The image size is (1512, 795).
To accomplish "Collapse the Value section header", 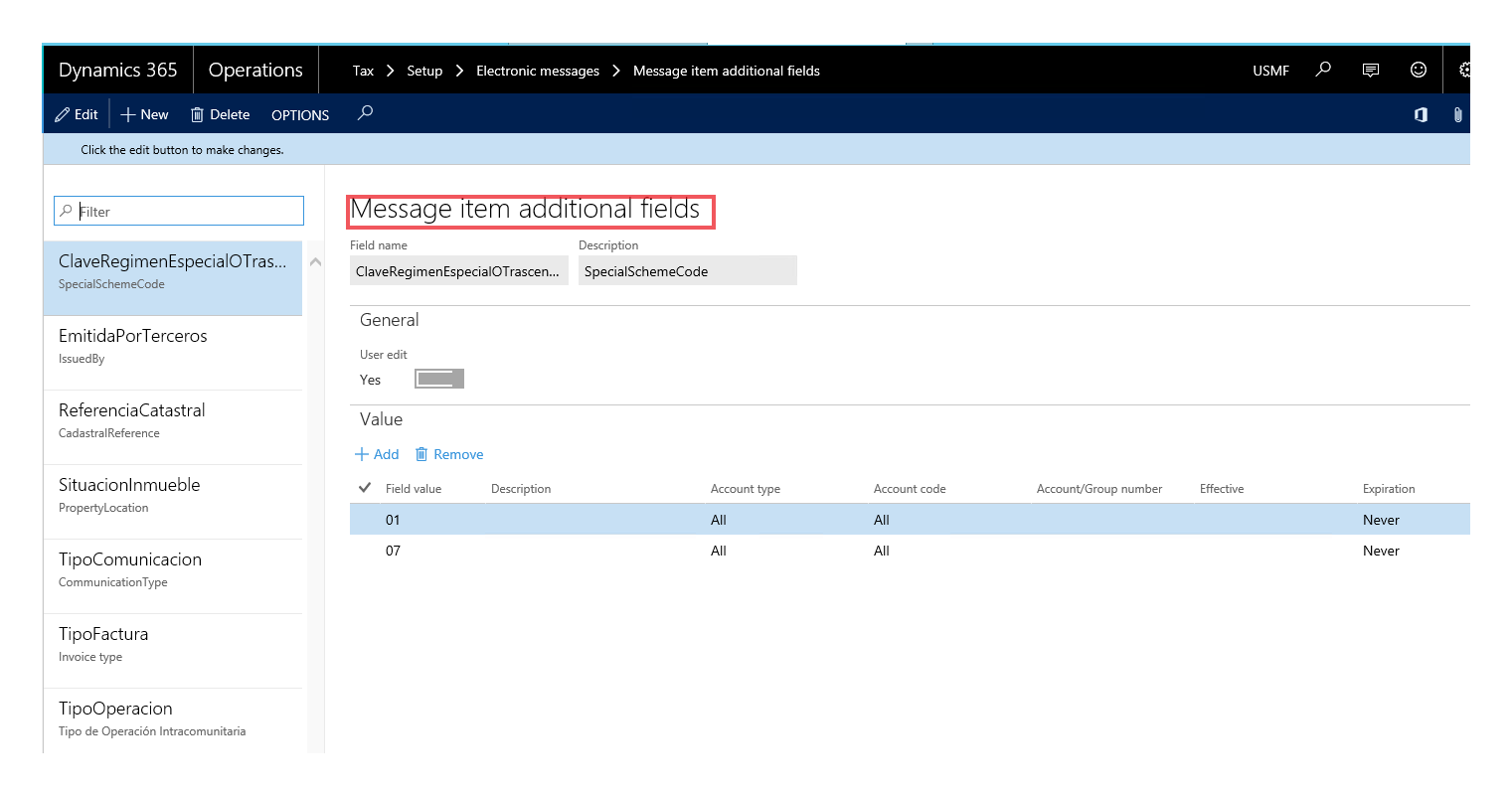I will [381, 419].
